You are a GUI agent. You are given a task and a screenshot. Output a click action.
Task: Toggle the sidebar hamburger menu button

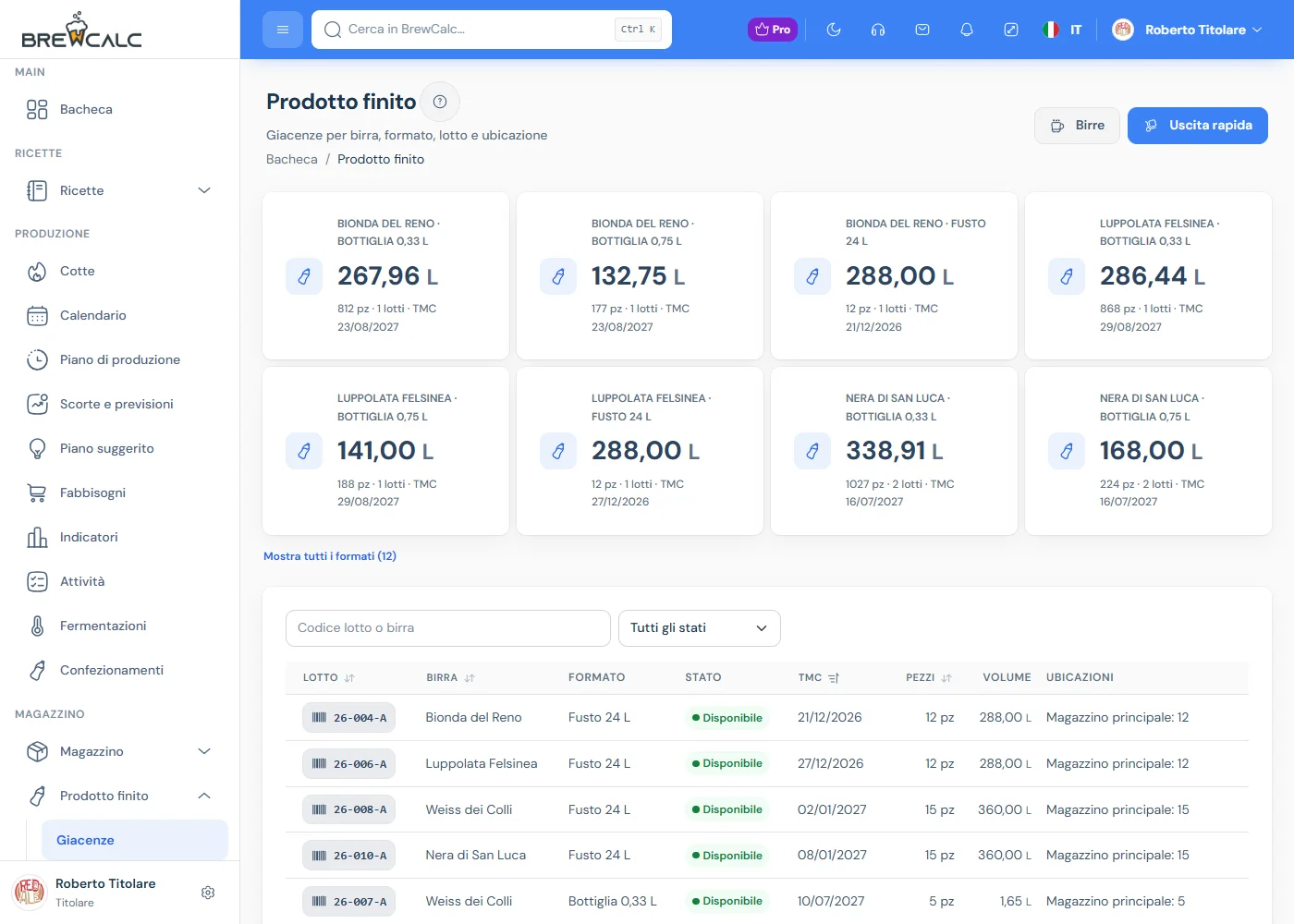[283, 30]
